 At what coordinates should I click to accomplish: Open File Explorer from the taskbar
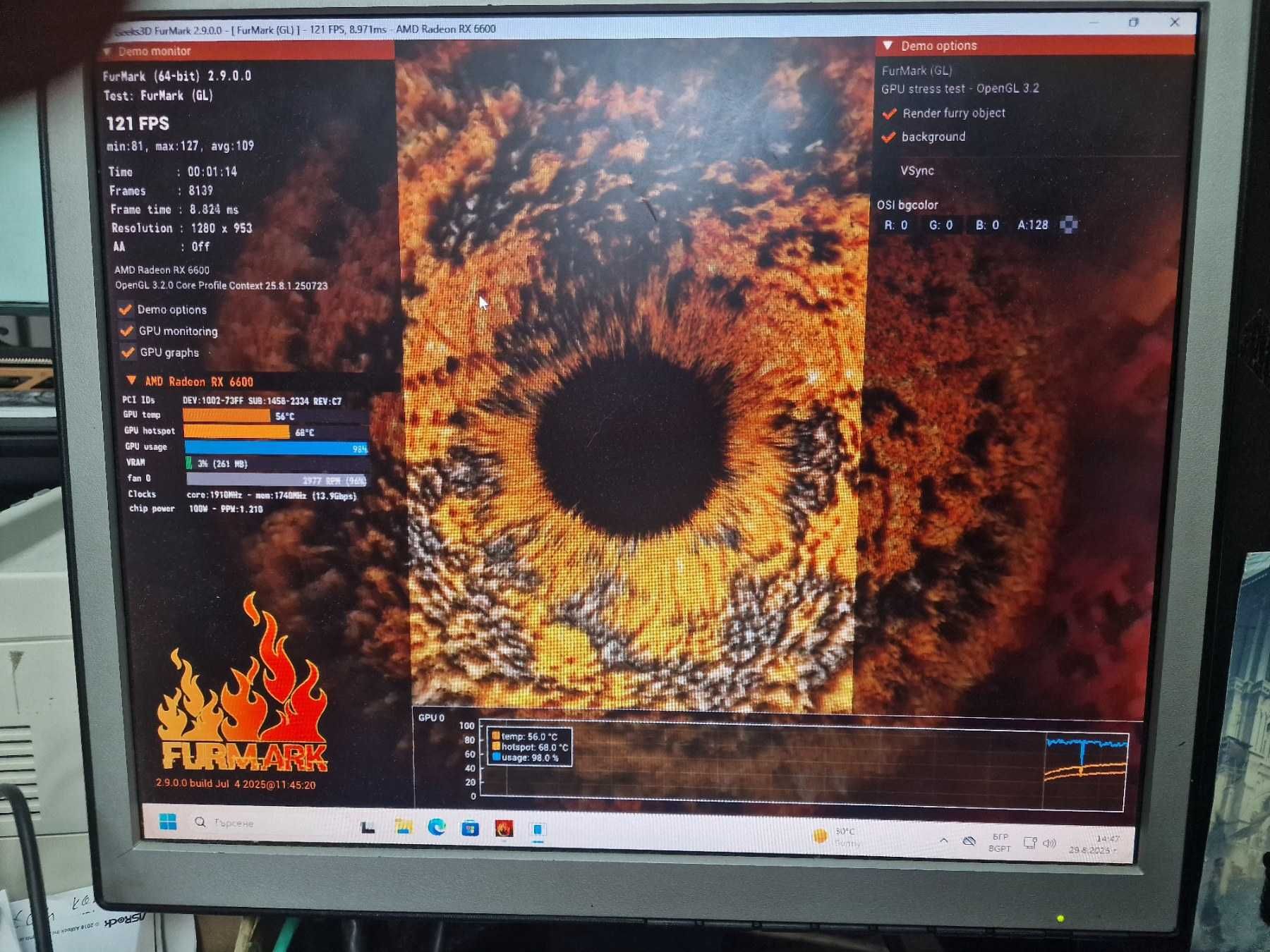(x=404, y=826)
